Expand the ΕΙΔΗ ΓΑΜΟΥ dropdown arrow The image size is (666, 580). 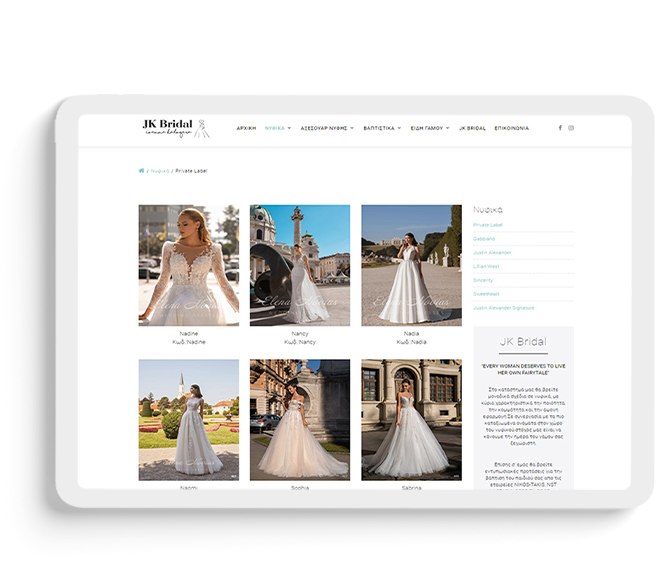click(x=447, y=128)
